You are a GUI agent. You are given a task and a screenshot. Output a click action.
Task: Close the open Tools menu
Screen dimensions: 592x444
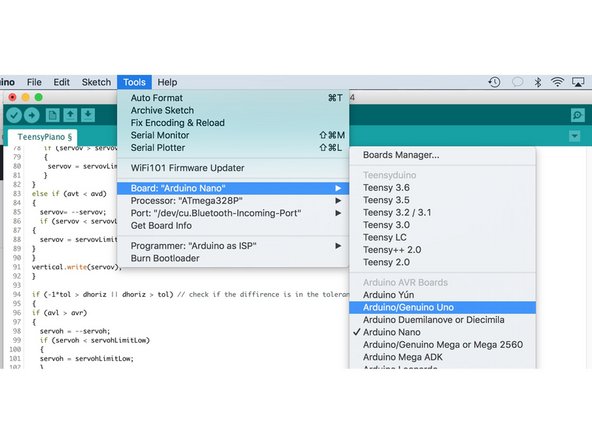pos(134,82)
